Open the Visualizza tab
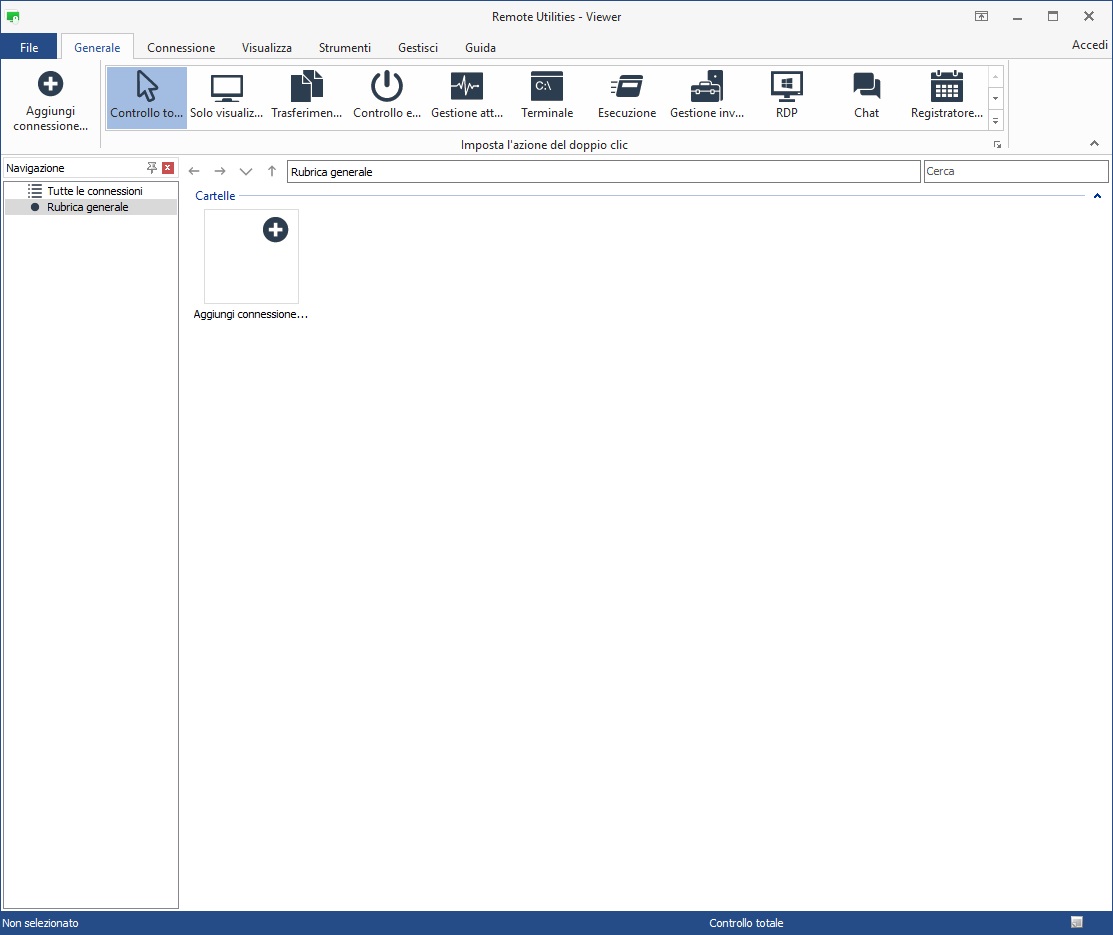The width and height of the screenshot is (1113, 935). click(x=267, y=48)
